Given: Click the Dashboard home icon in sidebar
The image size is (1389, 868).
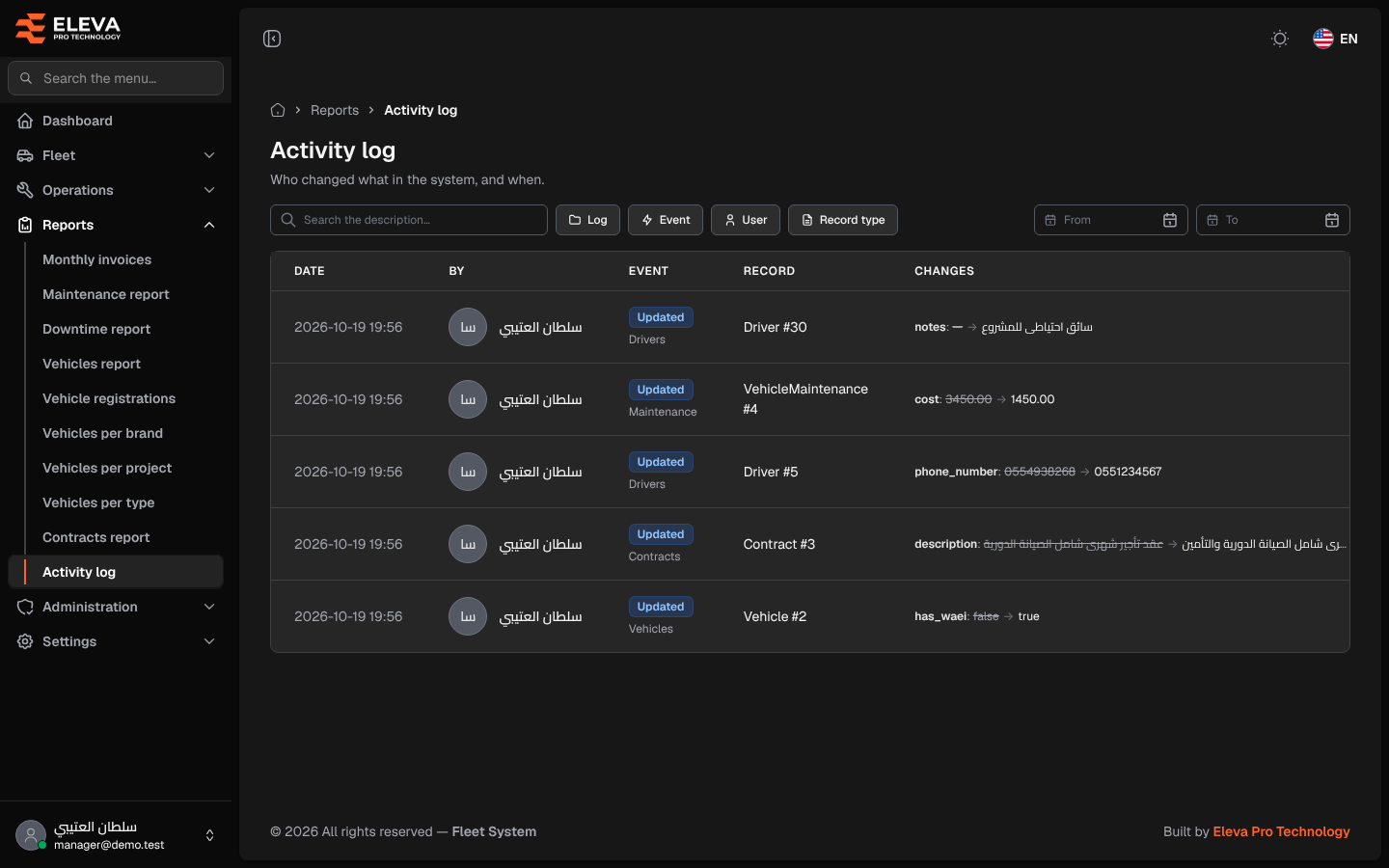Looking at the screenshot, I should tap(25, 121).
